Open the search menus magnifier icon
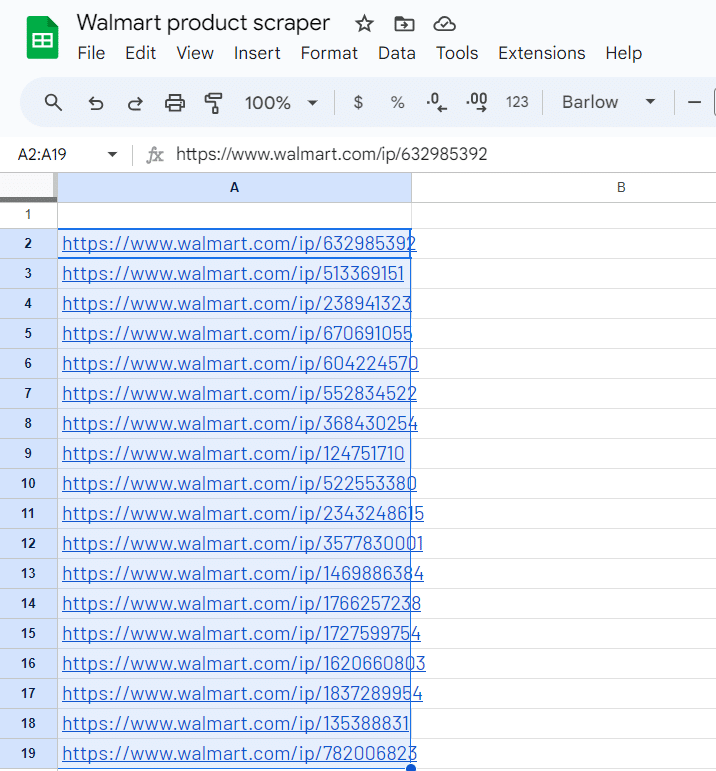The height and width of the screenshot is (771, 716). [x=54, y=102]
